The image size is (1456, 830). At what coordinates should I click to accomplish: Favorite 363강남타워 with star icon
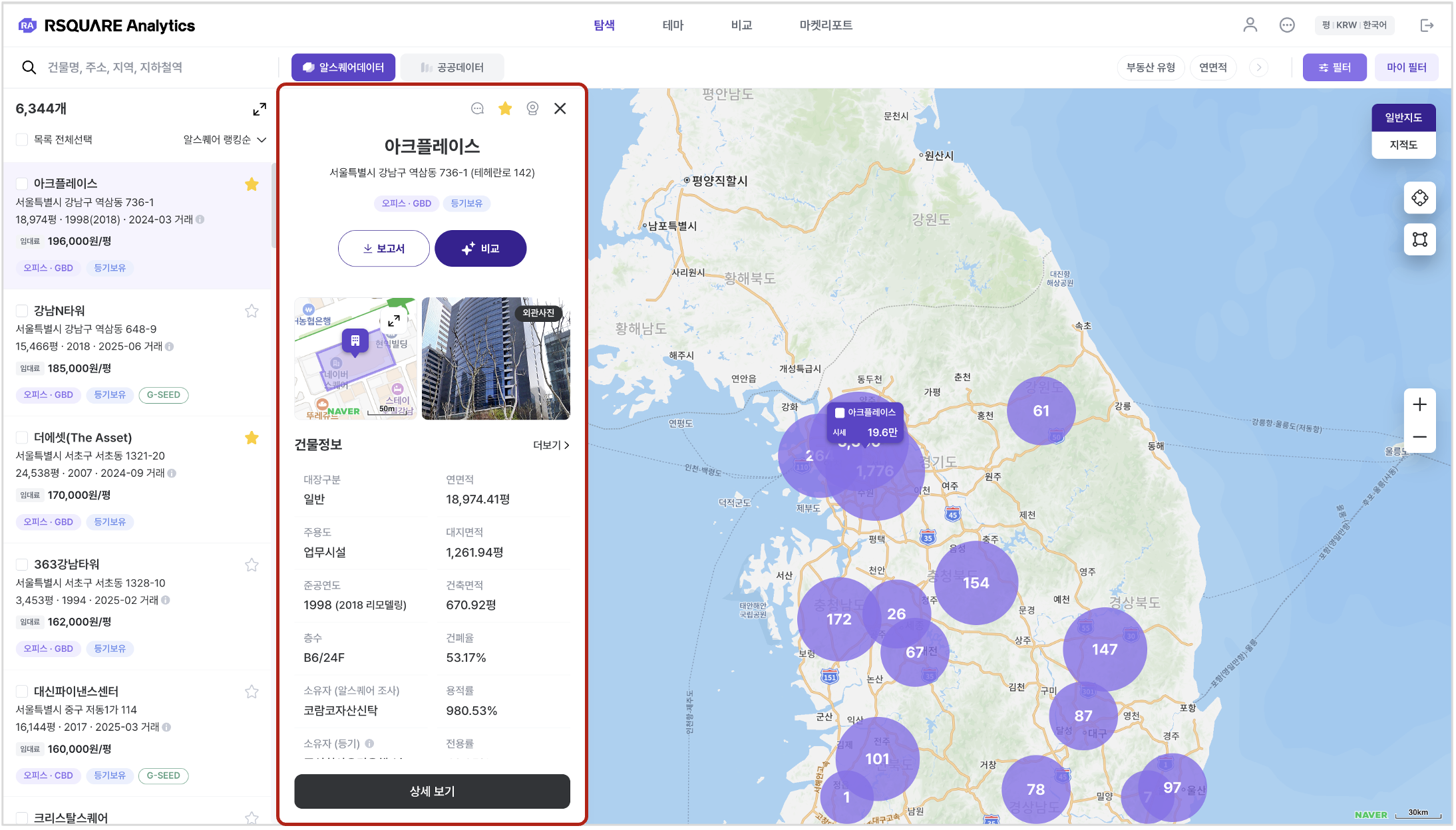[252, 565]
